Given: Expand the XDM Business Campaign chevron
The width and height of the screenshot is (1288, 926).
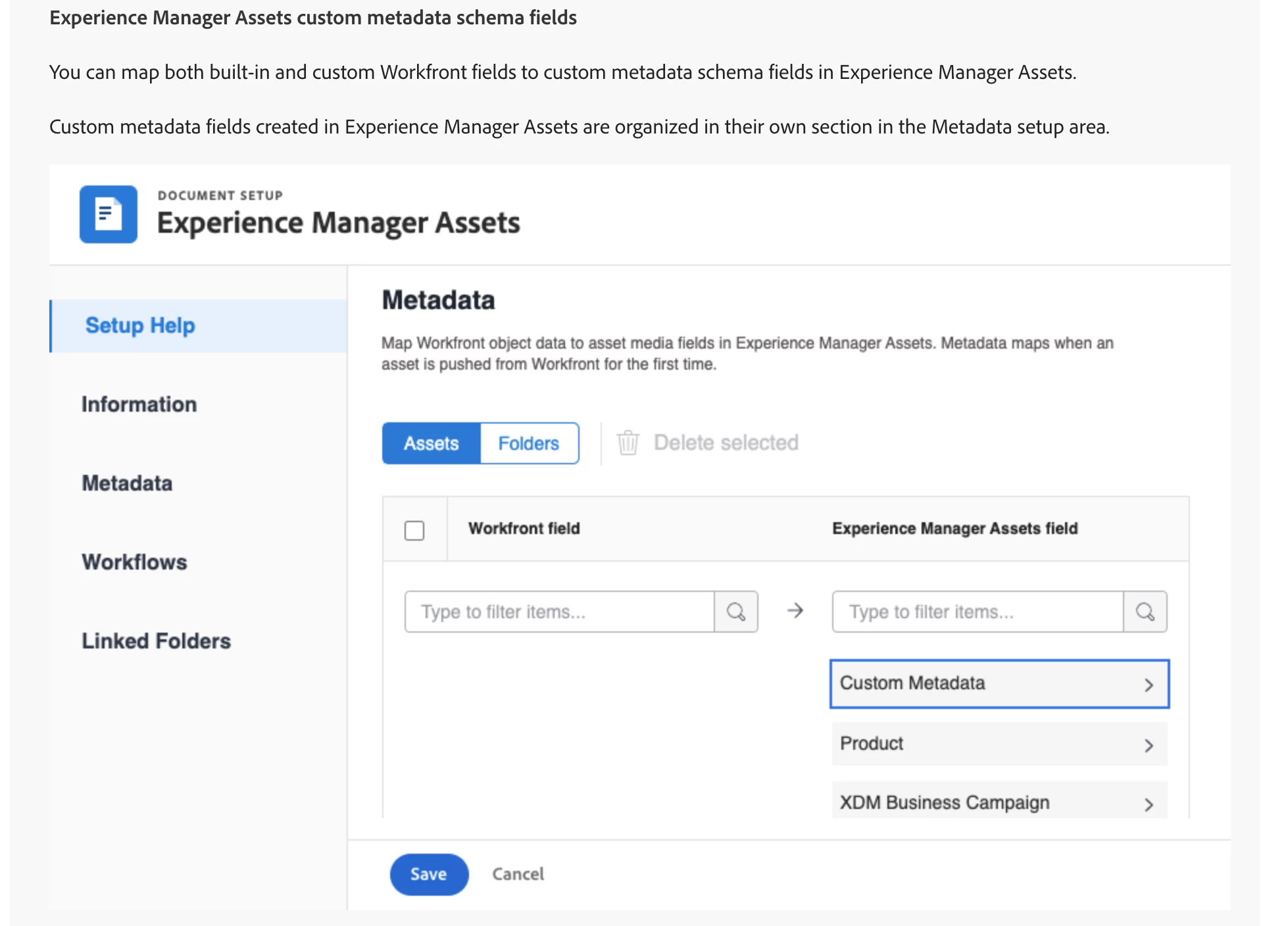Looking at the screenshot, I should 1149,804.
